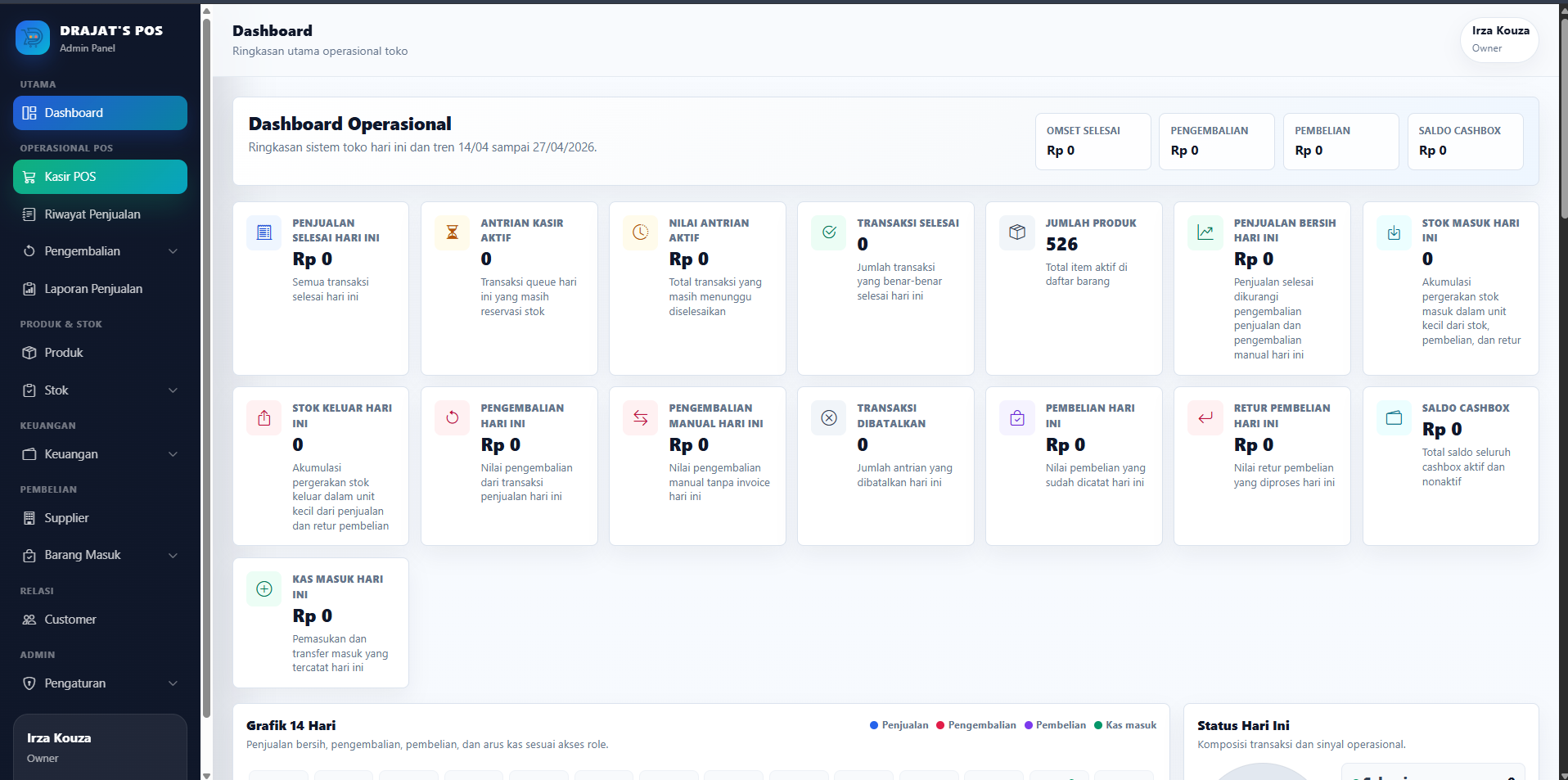Expand the Keuangan submenu chevron

[173, 454]
